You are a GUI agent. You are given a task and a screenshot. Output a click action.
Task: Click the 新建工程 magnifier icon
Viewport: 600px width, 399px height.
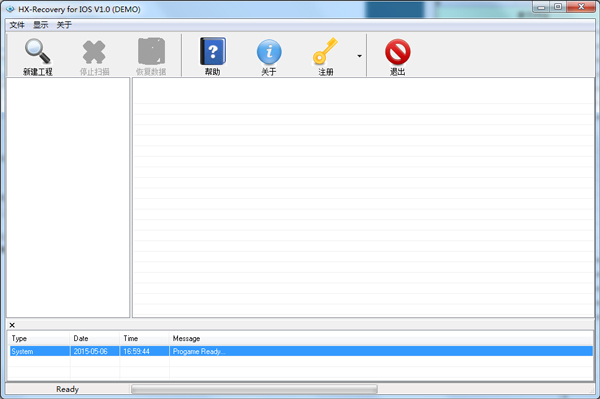[x=38, y=51]
